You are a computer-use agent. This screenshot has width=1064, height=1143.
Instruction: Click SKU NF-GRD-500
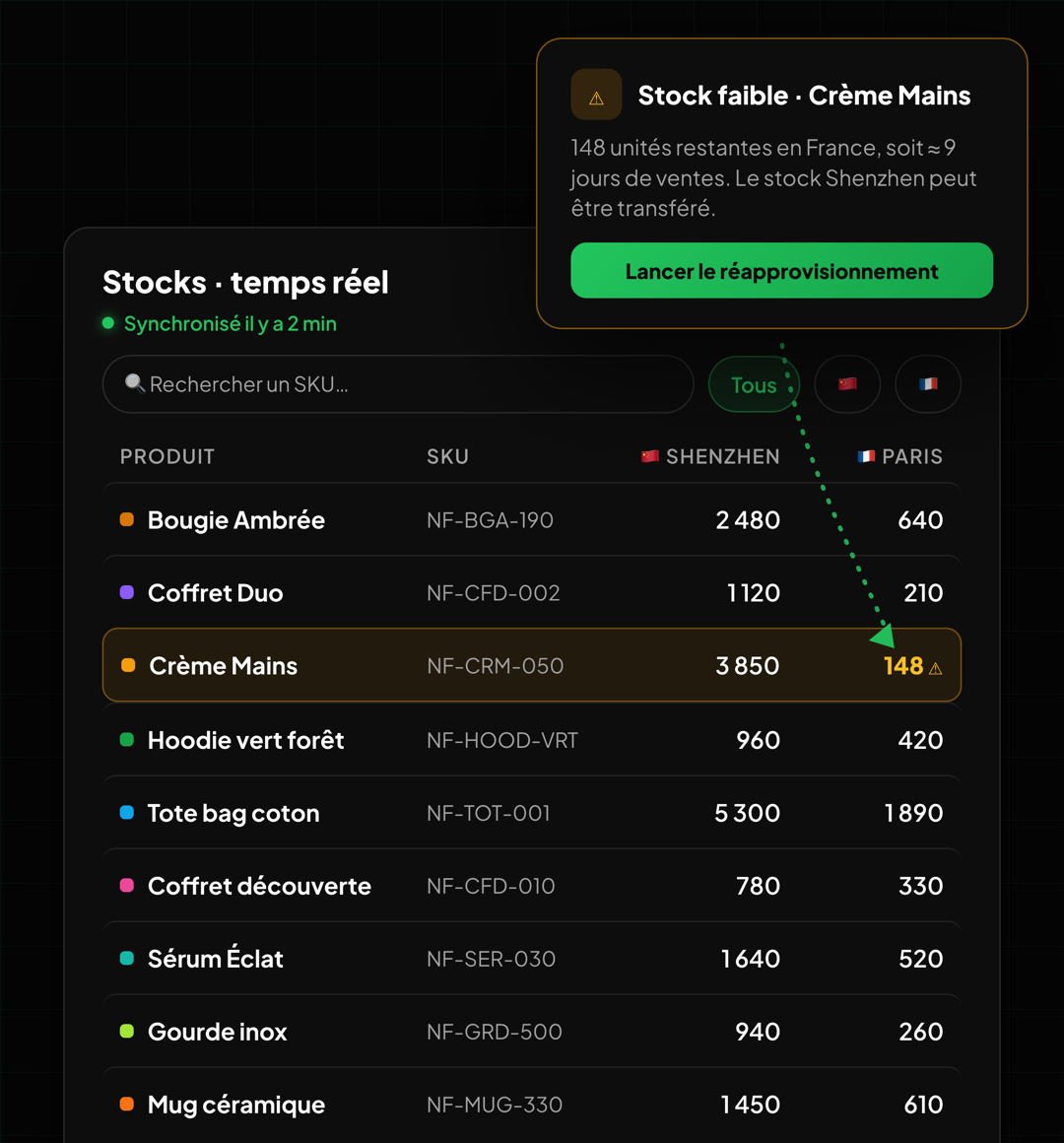495,1032
